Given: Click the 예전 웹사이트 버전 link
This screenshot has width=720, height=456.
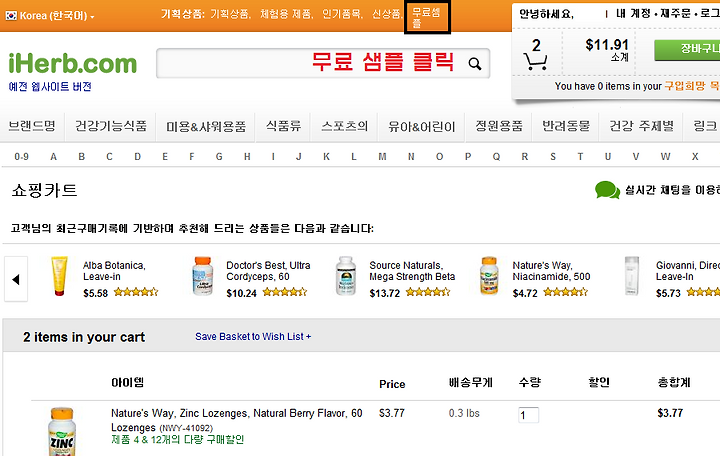Looking at the screenshot, I should 50,87.
